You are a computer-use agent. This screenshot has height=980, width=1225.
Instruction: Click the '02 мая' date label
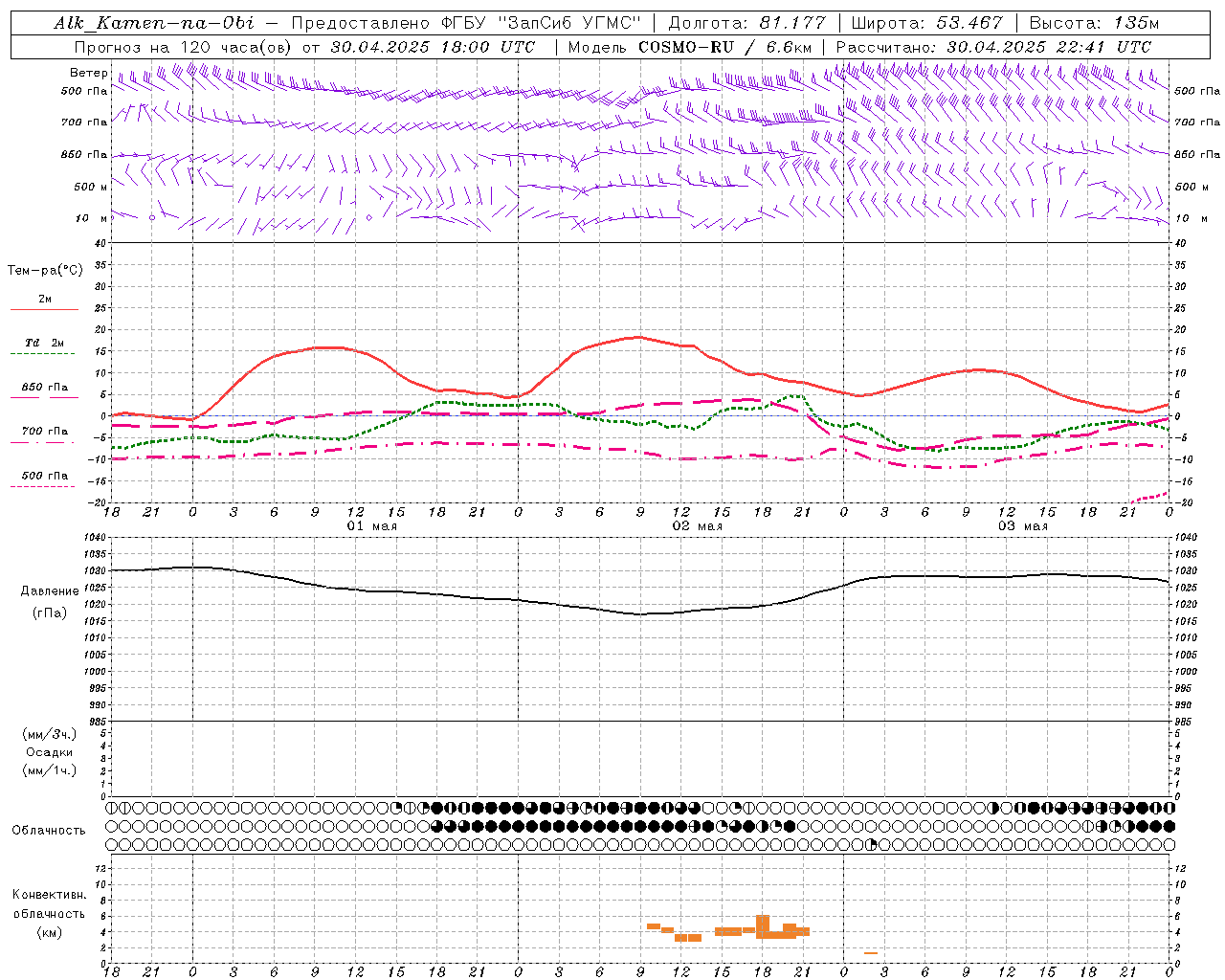coord(698,526)
